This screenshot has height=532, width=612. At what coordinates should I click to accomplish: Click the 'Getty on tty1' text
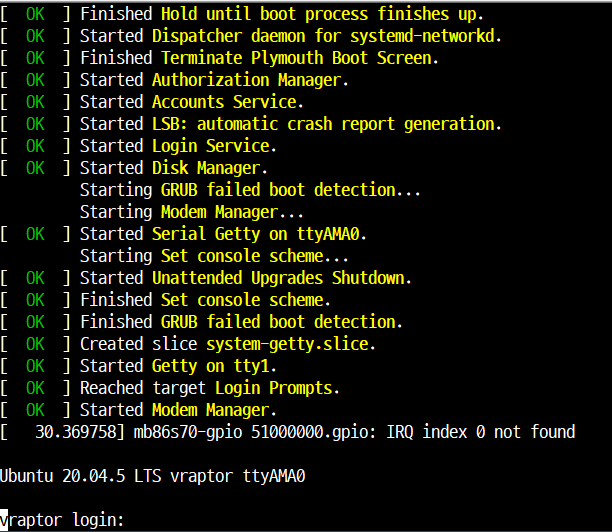point(214,366)
